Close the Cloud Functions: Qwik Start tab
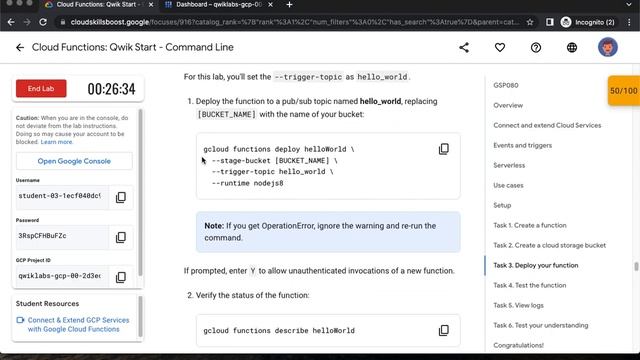Viewport: 640px width, 360px height. click(x=151, y=4)
